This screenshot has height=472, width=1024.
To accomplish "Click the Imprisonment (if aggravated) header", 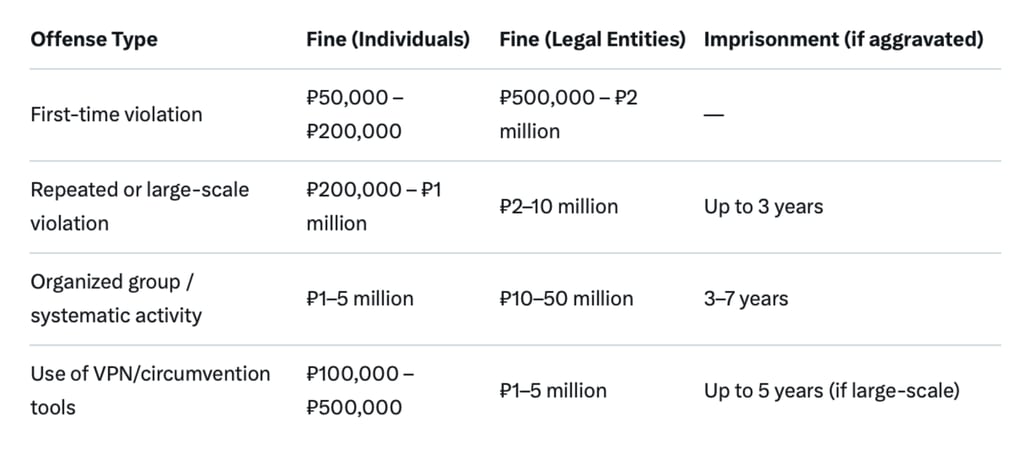I will 843,39.
